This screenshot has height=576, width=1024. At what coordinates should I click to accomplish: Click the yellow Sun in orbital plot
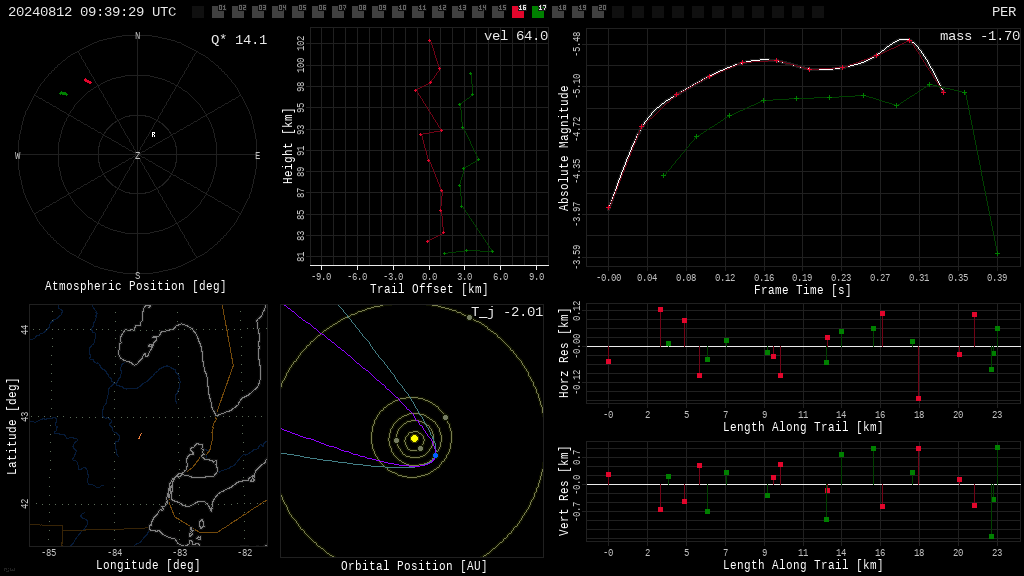pyautogui.click(x=414, y=438)
